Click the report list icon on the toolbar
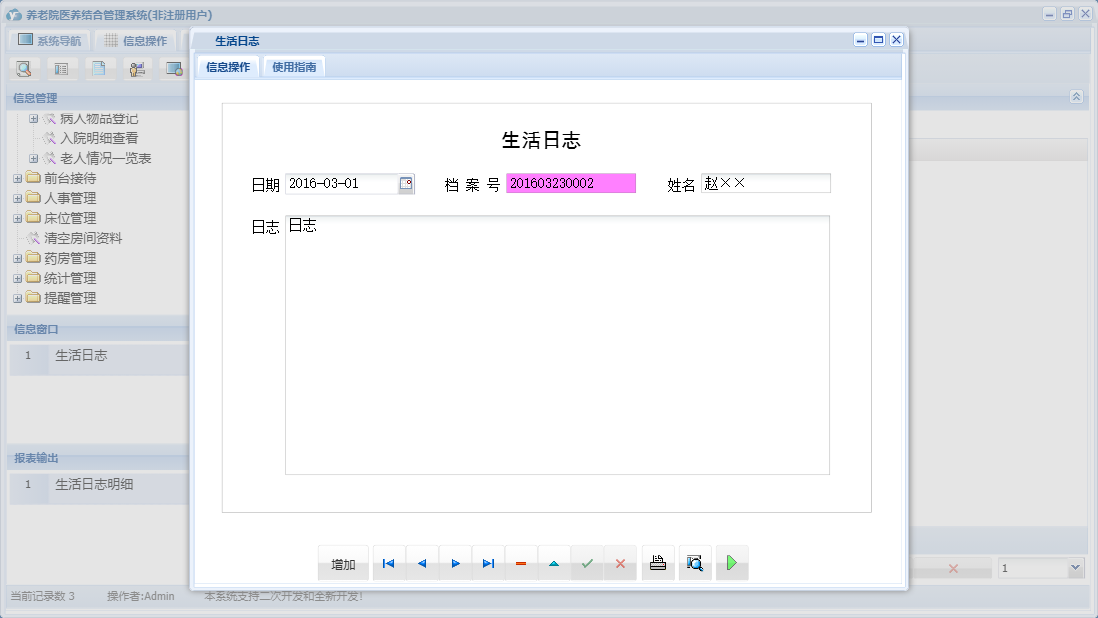Image resolution: width=1098 pixels, height=618 pixels. pos(60,68)
